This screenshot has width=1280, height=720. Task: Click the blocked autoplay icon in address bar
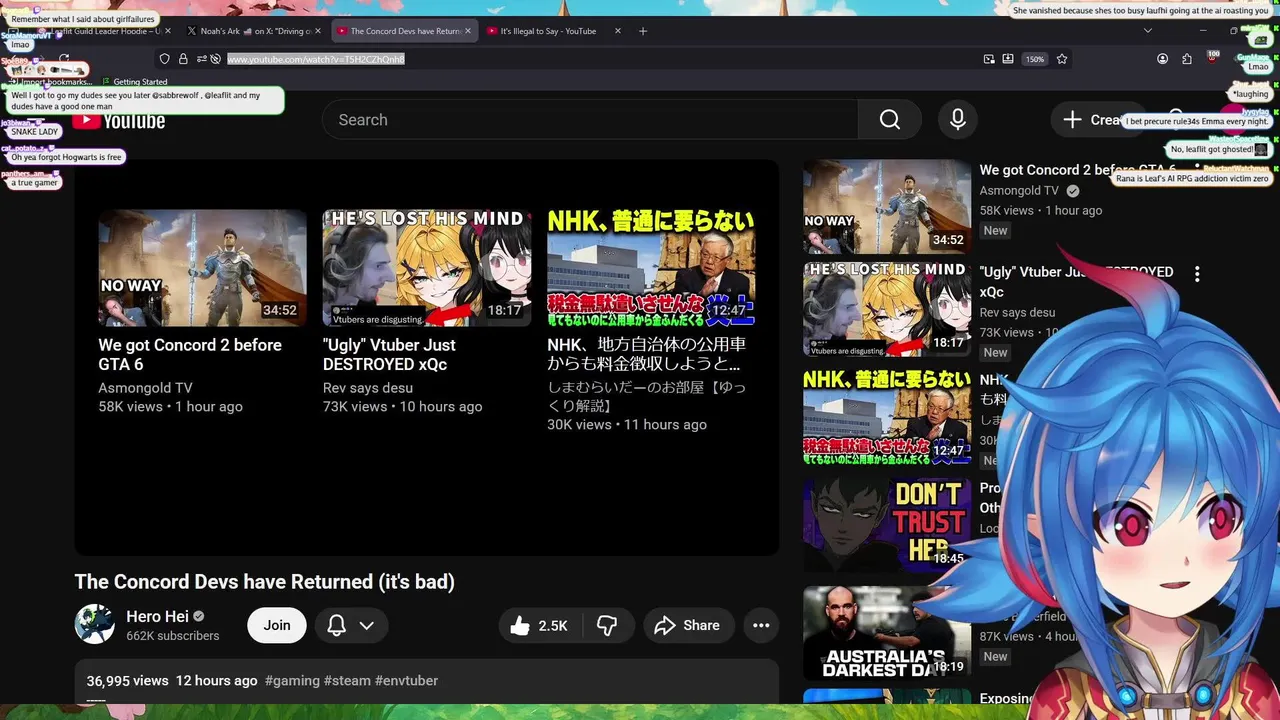[215, 59]
